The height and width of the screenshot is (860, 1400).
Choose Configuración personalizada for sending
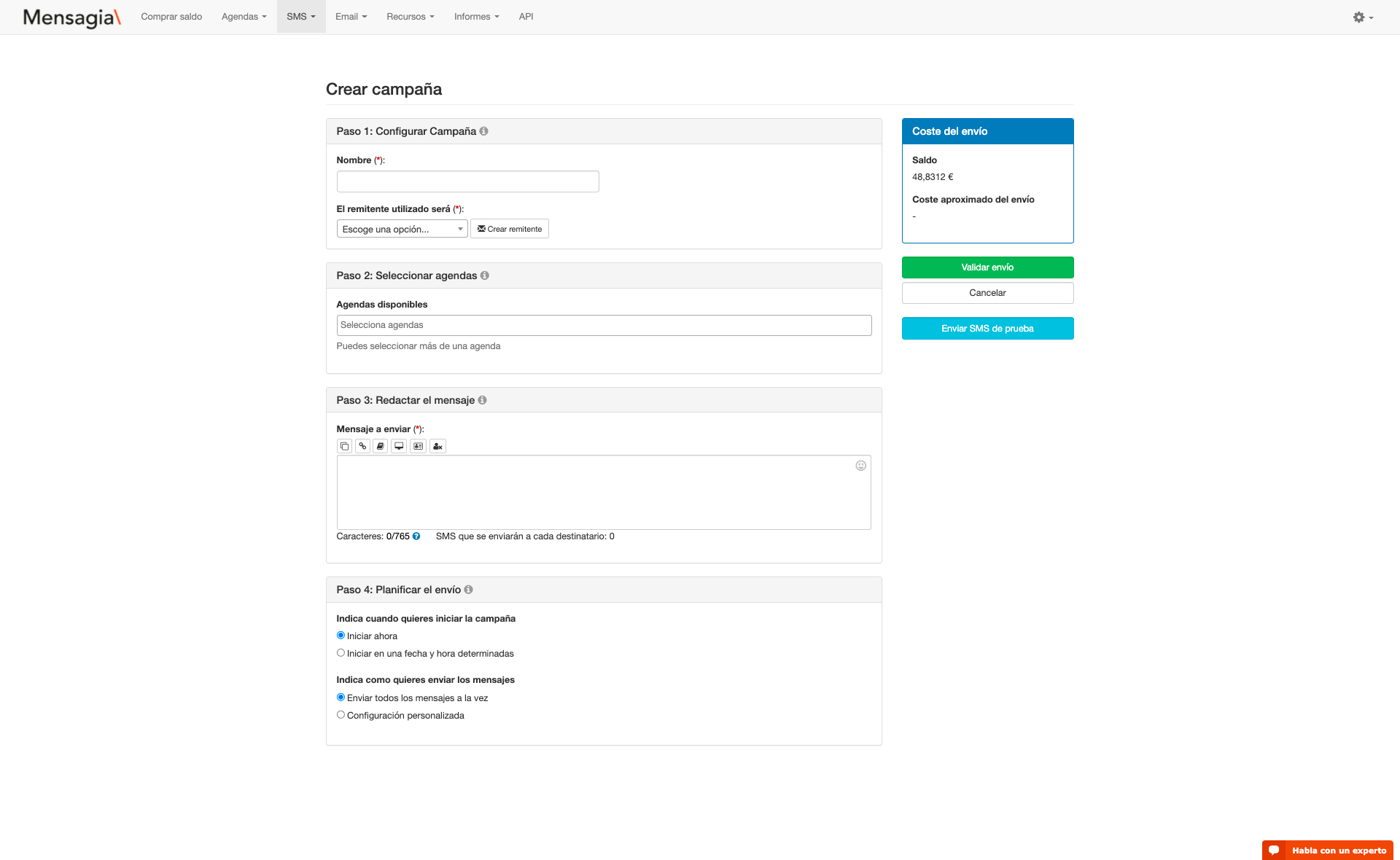pyautogui.click(x=340, y=714)
